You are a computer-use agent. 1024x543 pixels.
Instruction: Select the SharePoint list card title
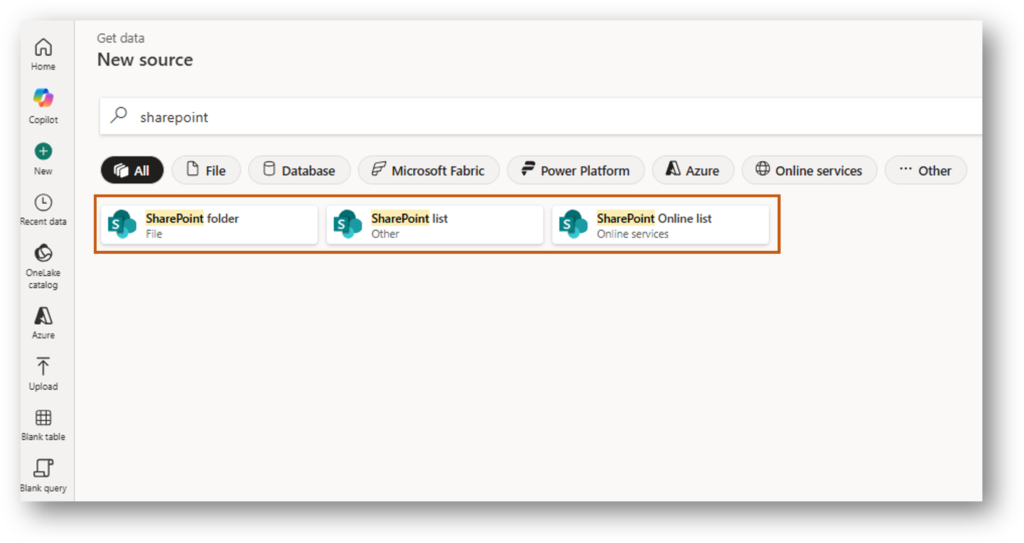click(x=409, y=218)
